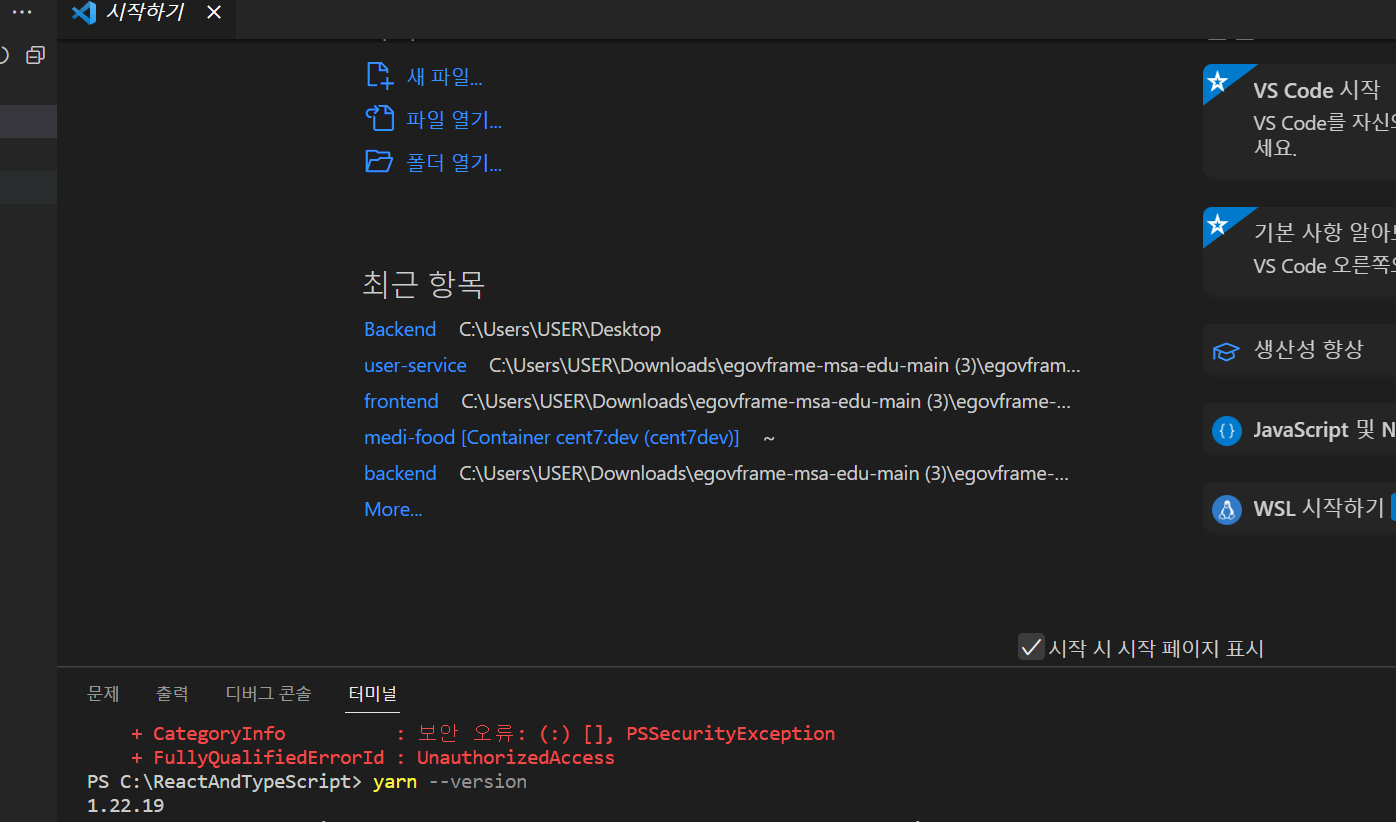Collapse all folders in the side bar
Screen dimensions: 1396x822
pyautogui.click(x=36, y=56)
